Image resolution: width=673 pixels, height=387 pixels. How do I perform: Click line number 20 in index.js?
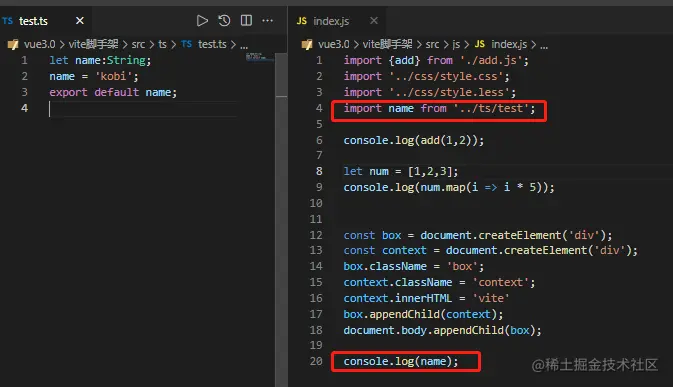click(x=316, y=361)
